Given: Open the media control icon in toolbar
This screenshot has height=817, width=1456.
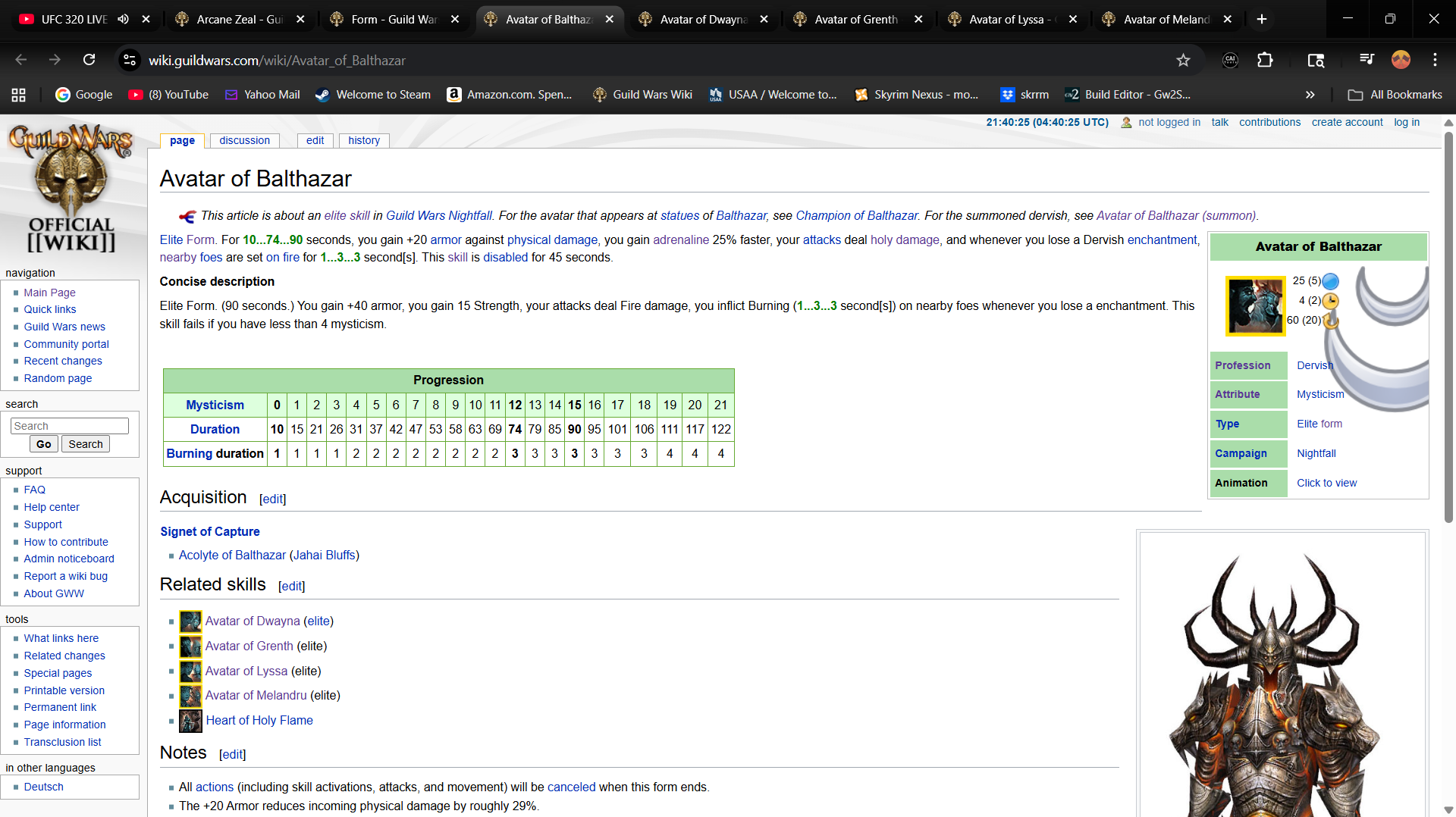Looking at the screenshot, I should tap(1367, 60).
